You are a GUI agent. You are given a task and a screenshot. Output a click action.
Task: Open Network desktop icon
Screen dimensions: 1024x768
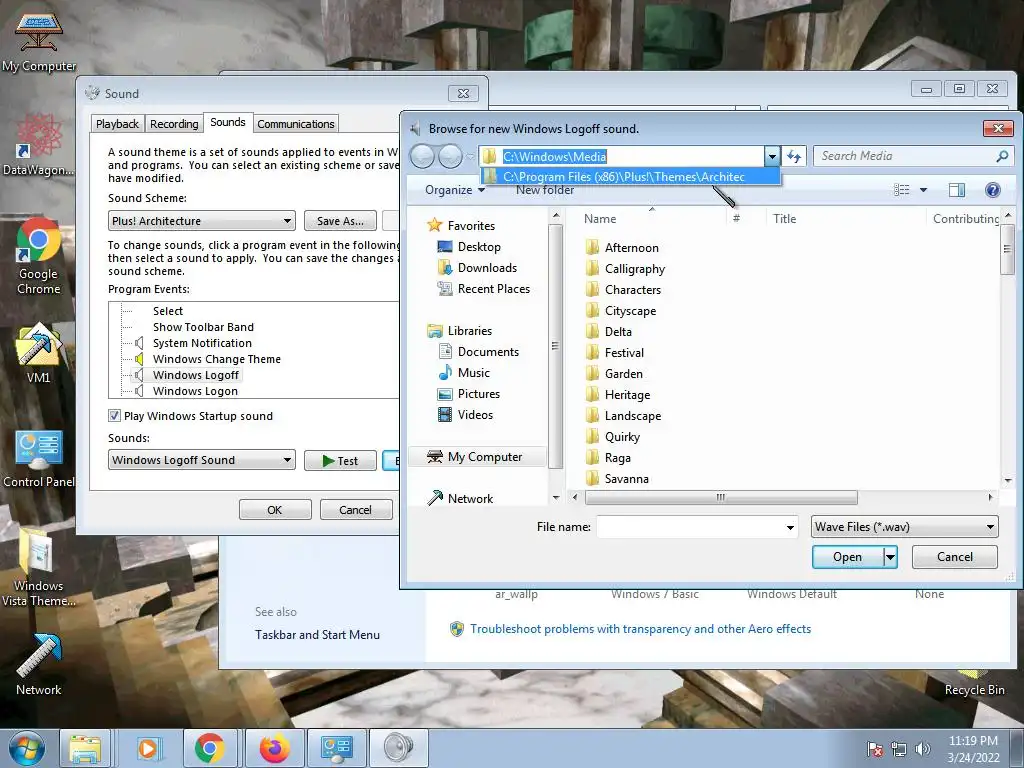[39, 665]
